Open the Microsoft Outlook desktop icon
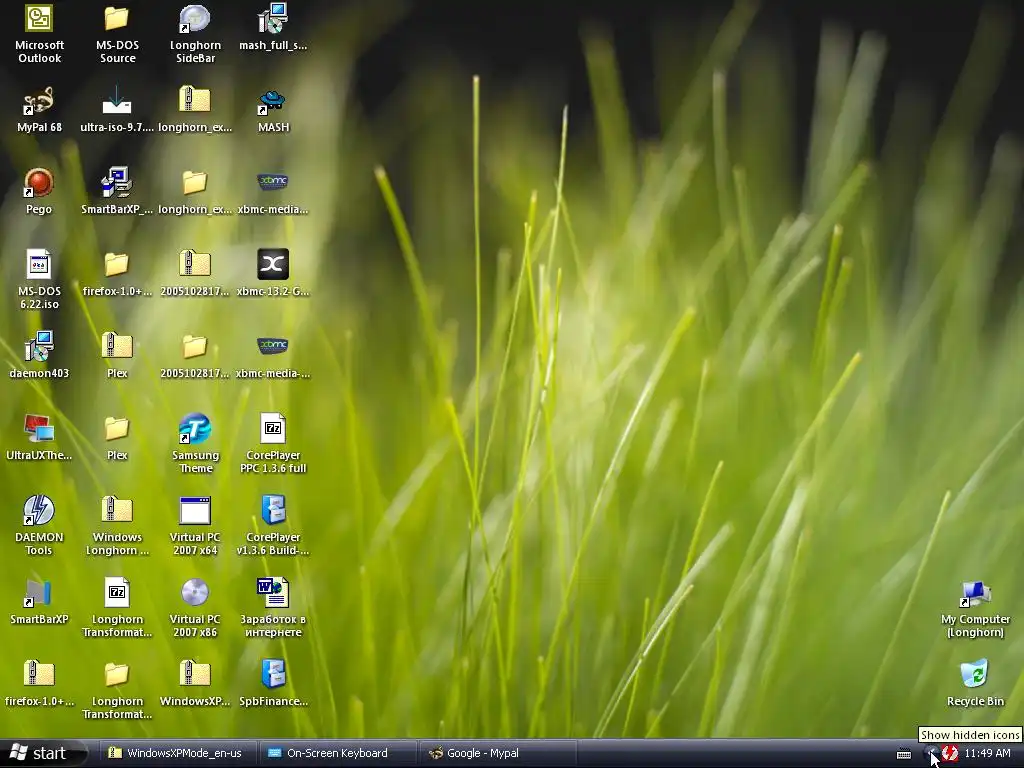The width and height of the screenshot is (1024, 768). [39, 34]
